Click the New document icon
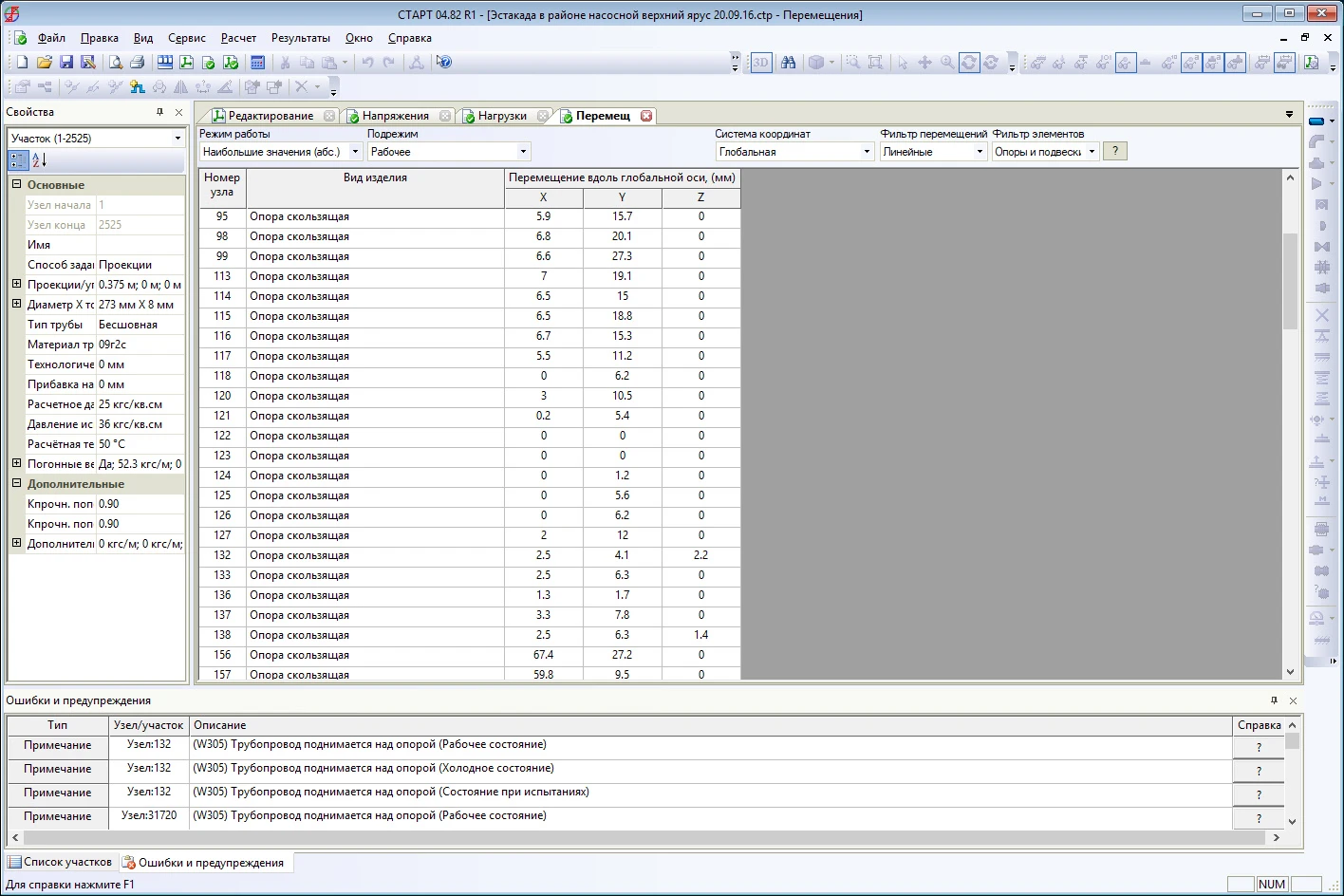Viewport: 1344px width, 896px height. point(22,63)
